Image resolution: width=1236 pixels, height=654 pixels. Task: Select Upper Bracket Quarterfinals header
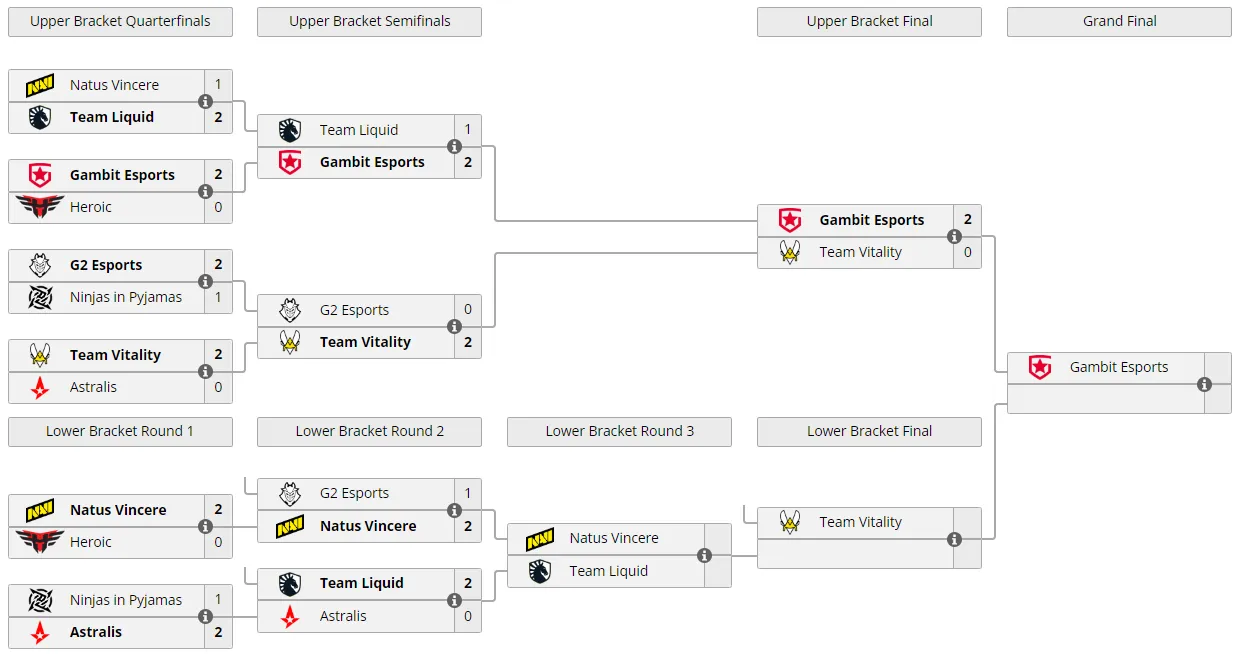(x=120, y=21)
